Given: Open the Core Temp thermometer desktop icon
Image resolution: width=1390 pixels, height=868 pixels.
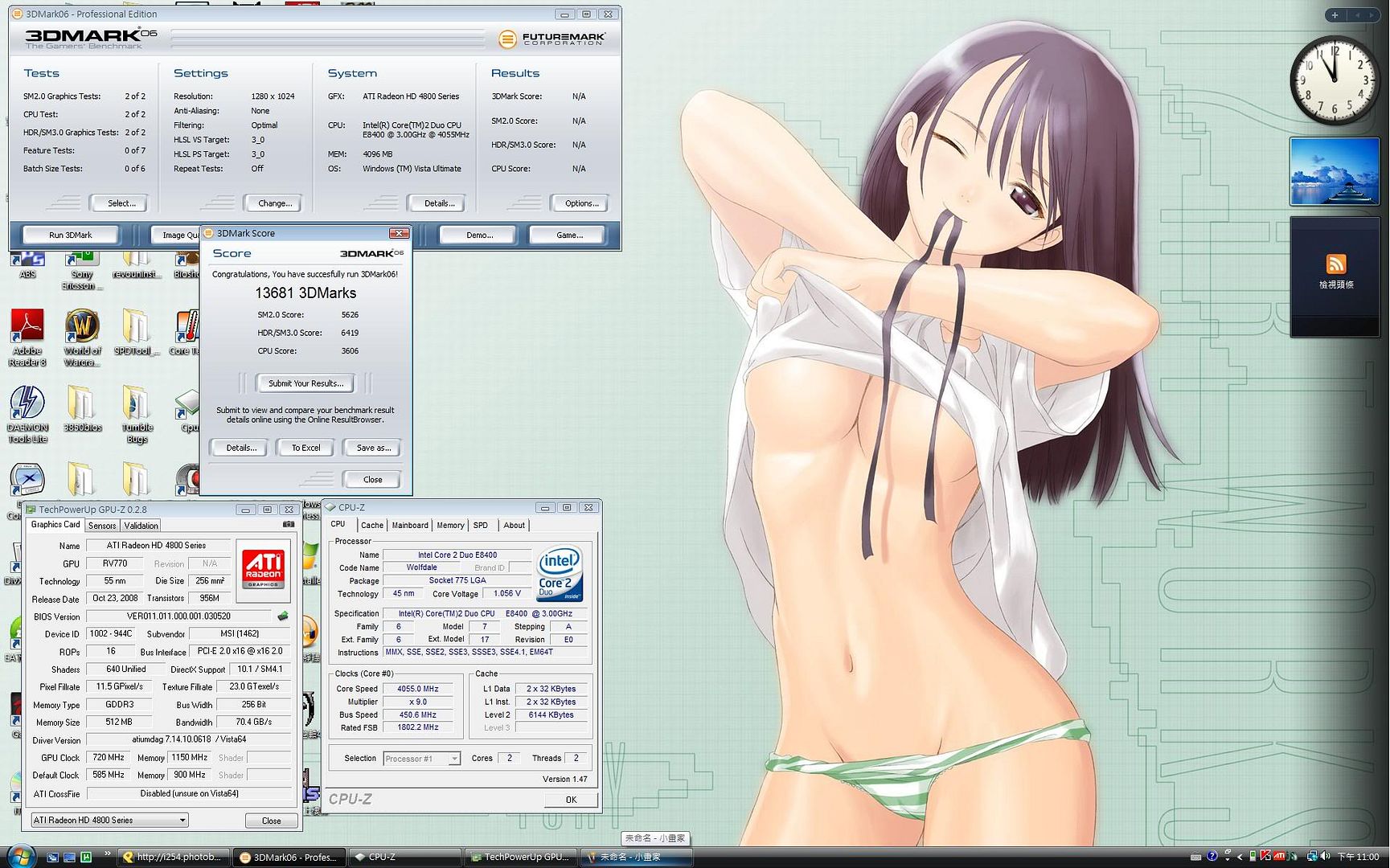Looking at the screenshot, I should [x=186, y=332].
